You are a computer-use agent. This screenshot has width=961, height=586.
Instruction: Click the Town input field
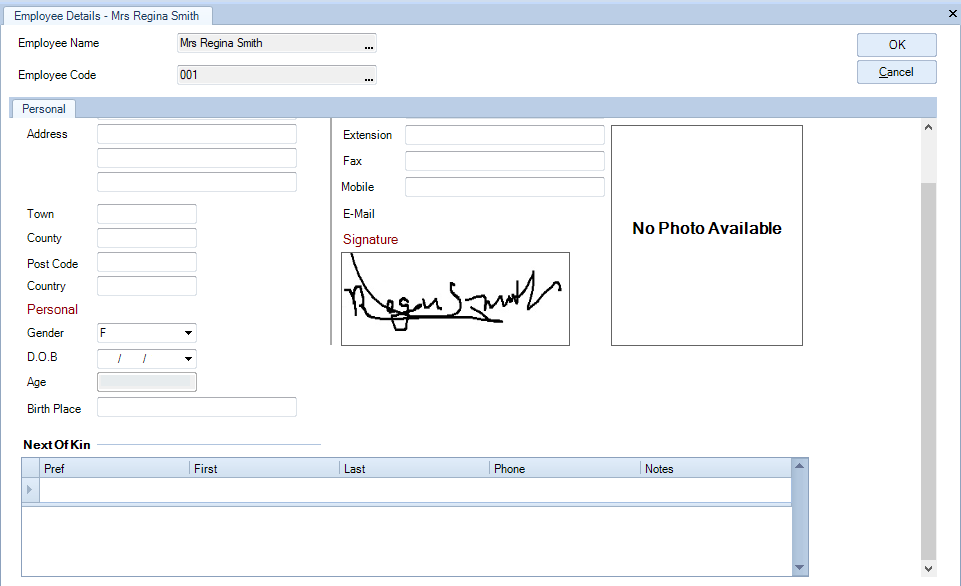coord(147,214)
